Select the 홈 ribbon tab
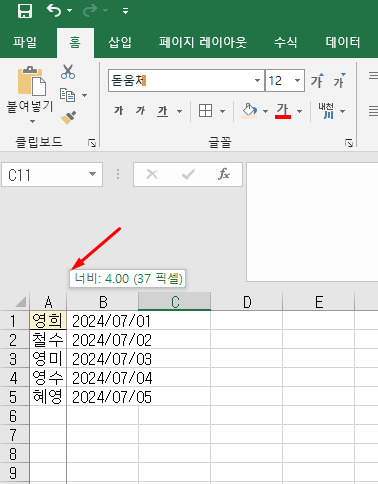 click(x=75, y=42)
